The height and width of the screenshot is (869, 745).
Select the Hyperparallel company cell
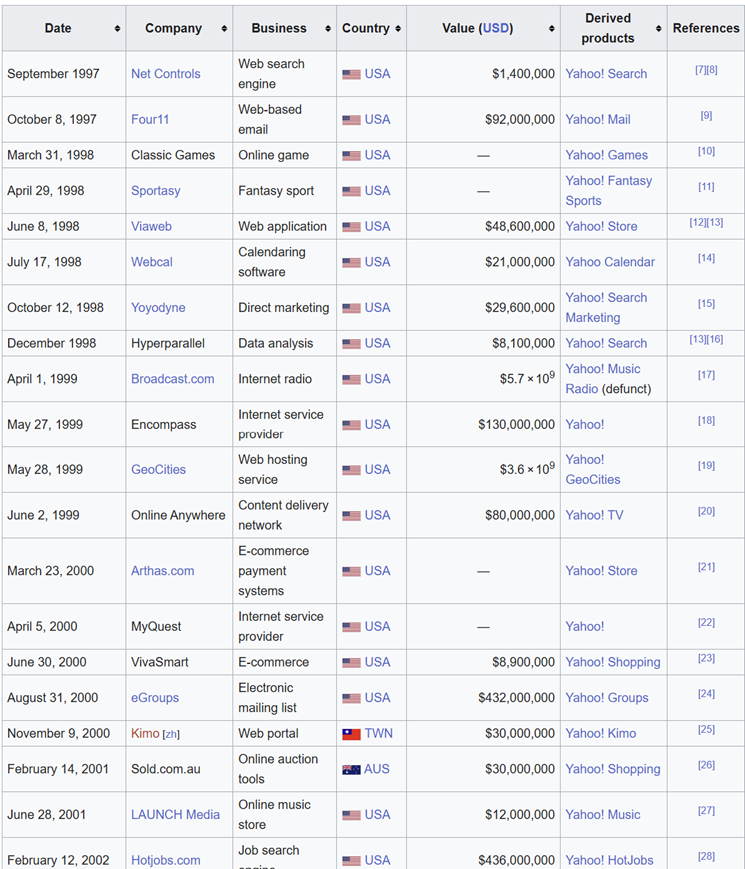[x=179, y=344]
